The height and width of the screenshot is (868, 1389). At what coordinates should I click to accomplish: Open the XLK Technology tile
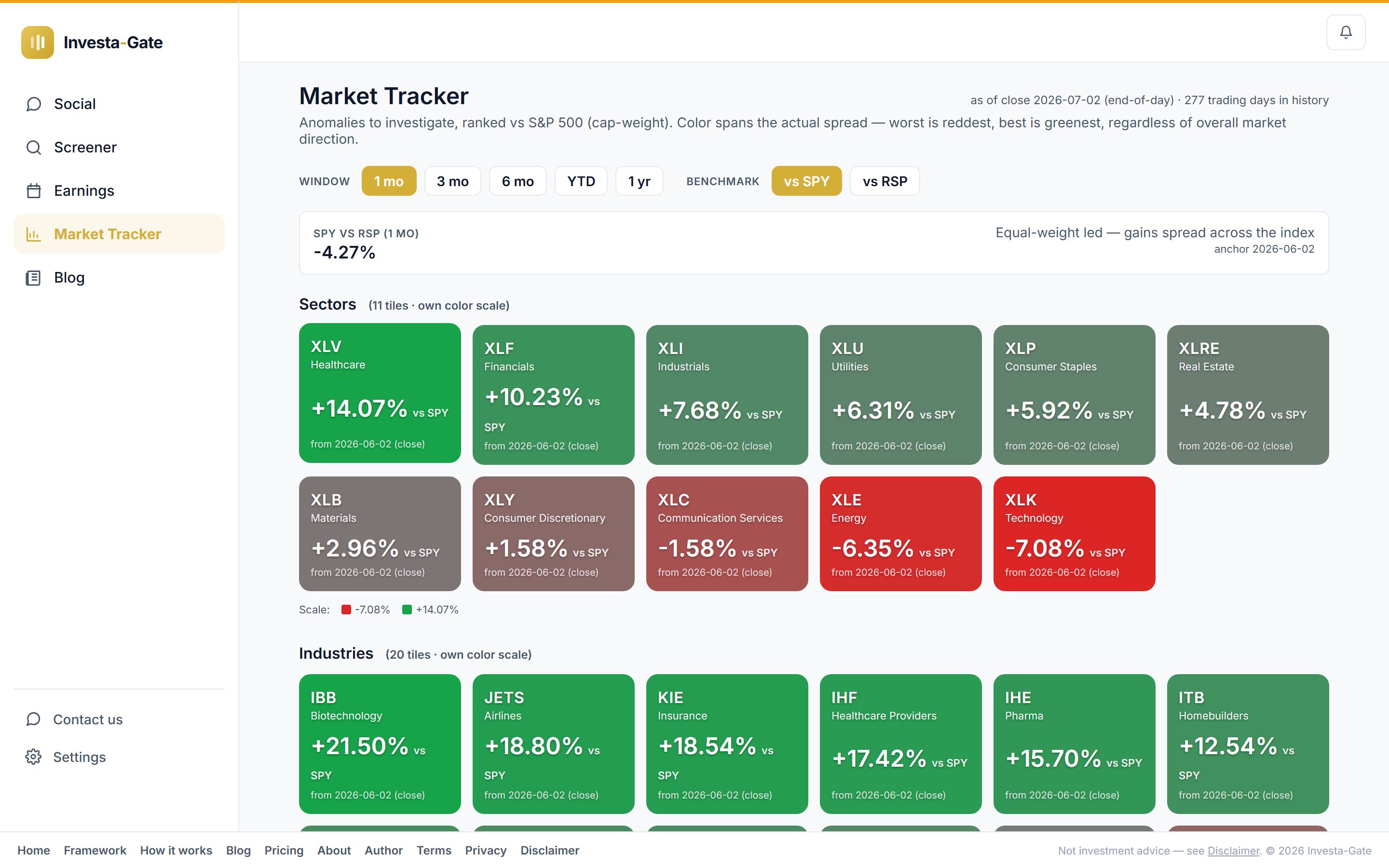(1075, 534)
